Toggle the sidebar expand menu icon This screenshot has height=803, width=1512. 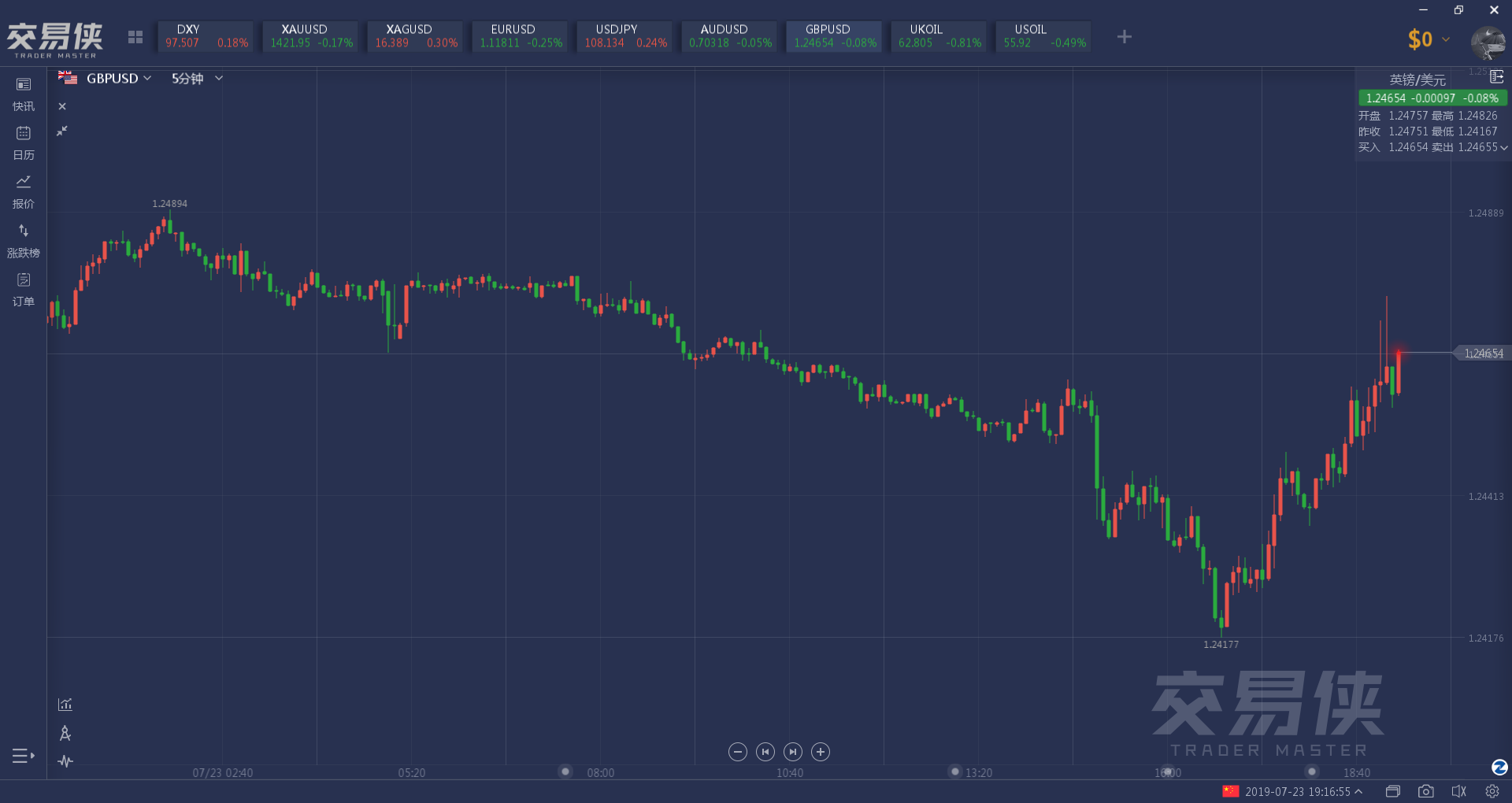pyautogui.click(x=23, y=756)
